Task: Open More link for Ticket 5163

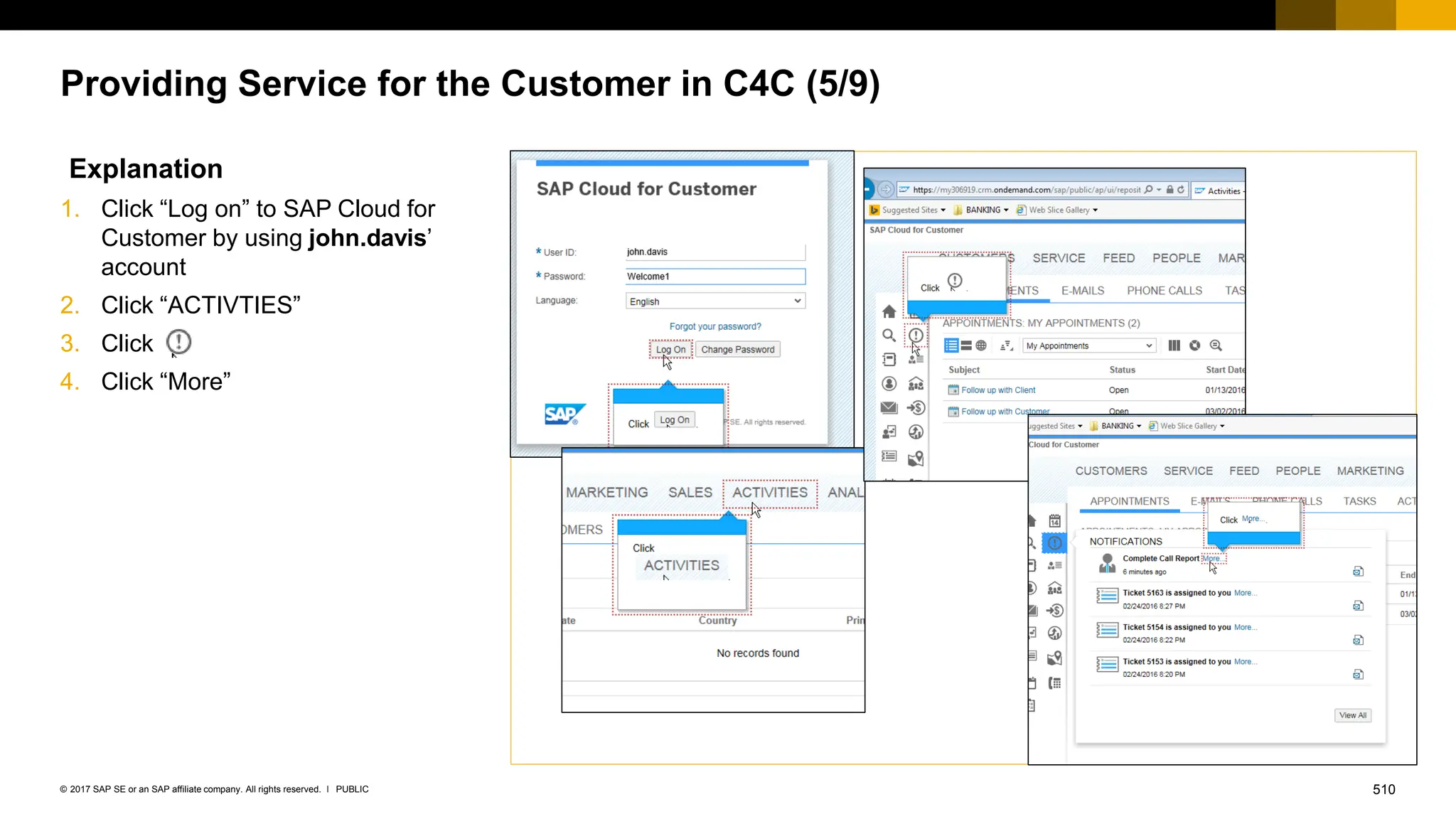Action: point(1245,593)
